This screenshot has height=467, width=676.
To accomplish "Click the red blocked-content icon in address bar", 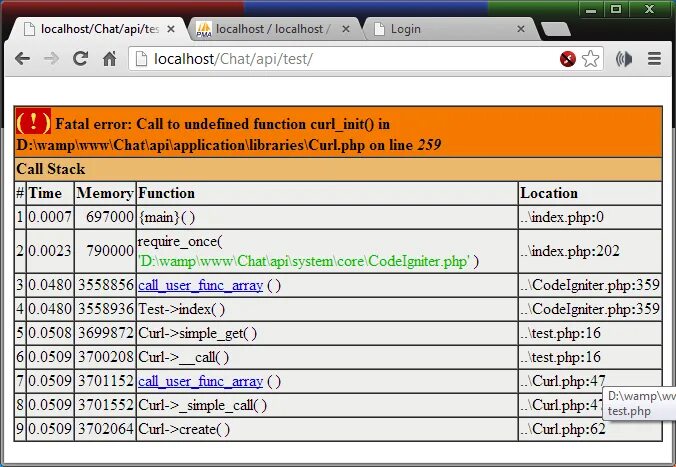I will (x=568, y=59).
